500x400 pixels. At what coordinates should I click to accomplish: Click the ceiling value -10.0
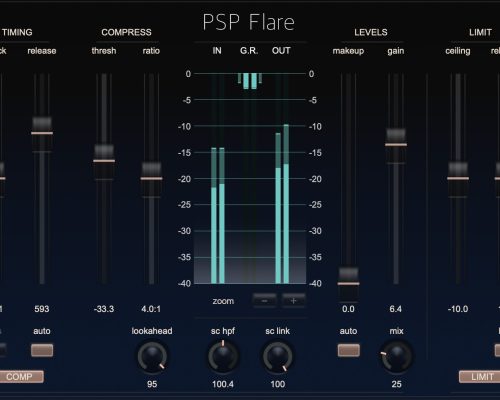coord(458,309)
